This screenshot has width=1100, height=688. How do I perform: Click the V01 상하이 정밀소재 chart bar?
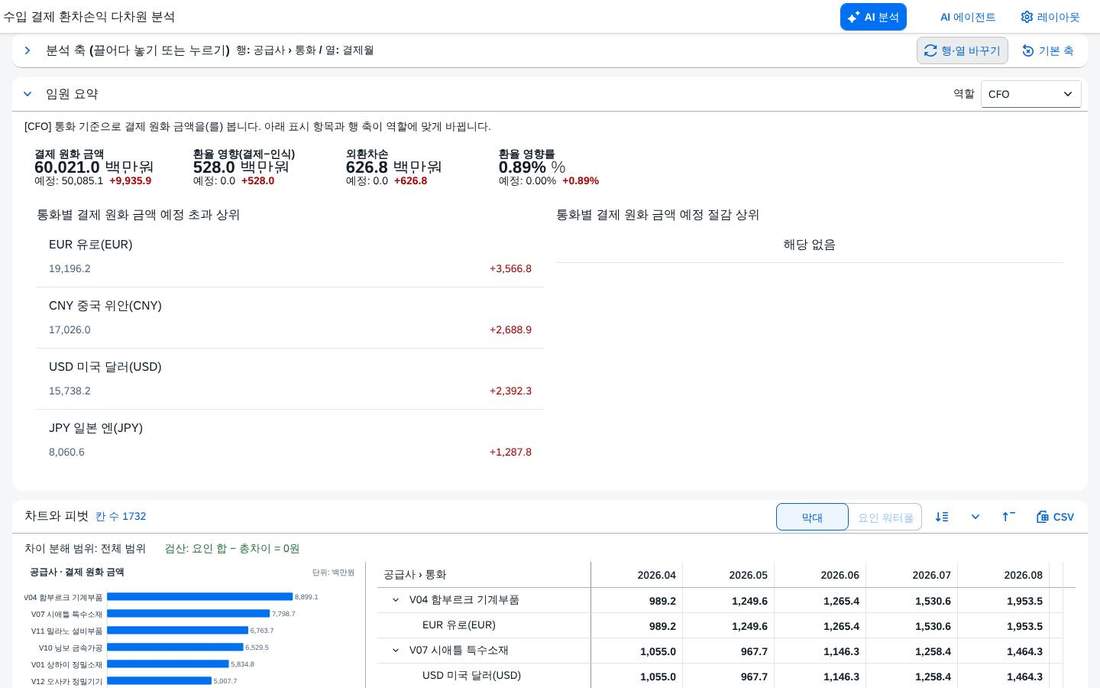coord(168,664)
